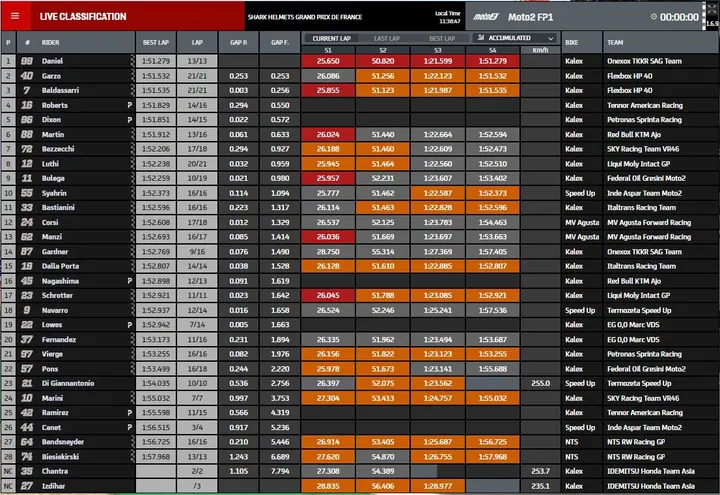The image size is (720, 495).
Task: Click Marini's gap 3.753
Action: pyautogui.click(x=280, y=398)
